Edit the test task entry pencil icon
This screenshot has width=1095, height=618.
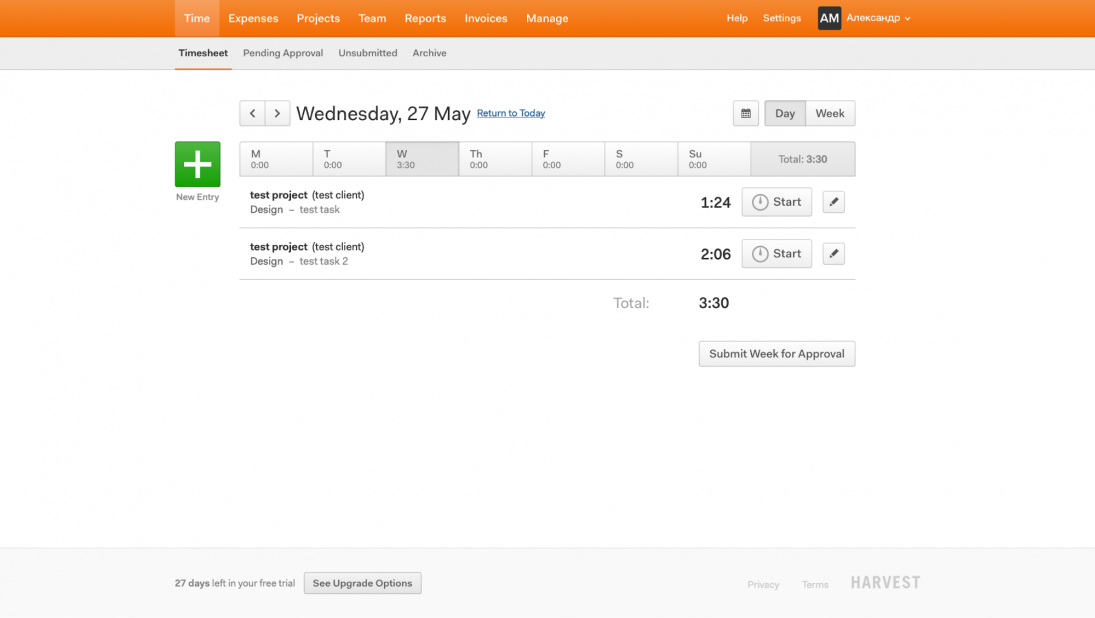[x=834, y=202]
